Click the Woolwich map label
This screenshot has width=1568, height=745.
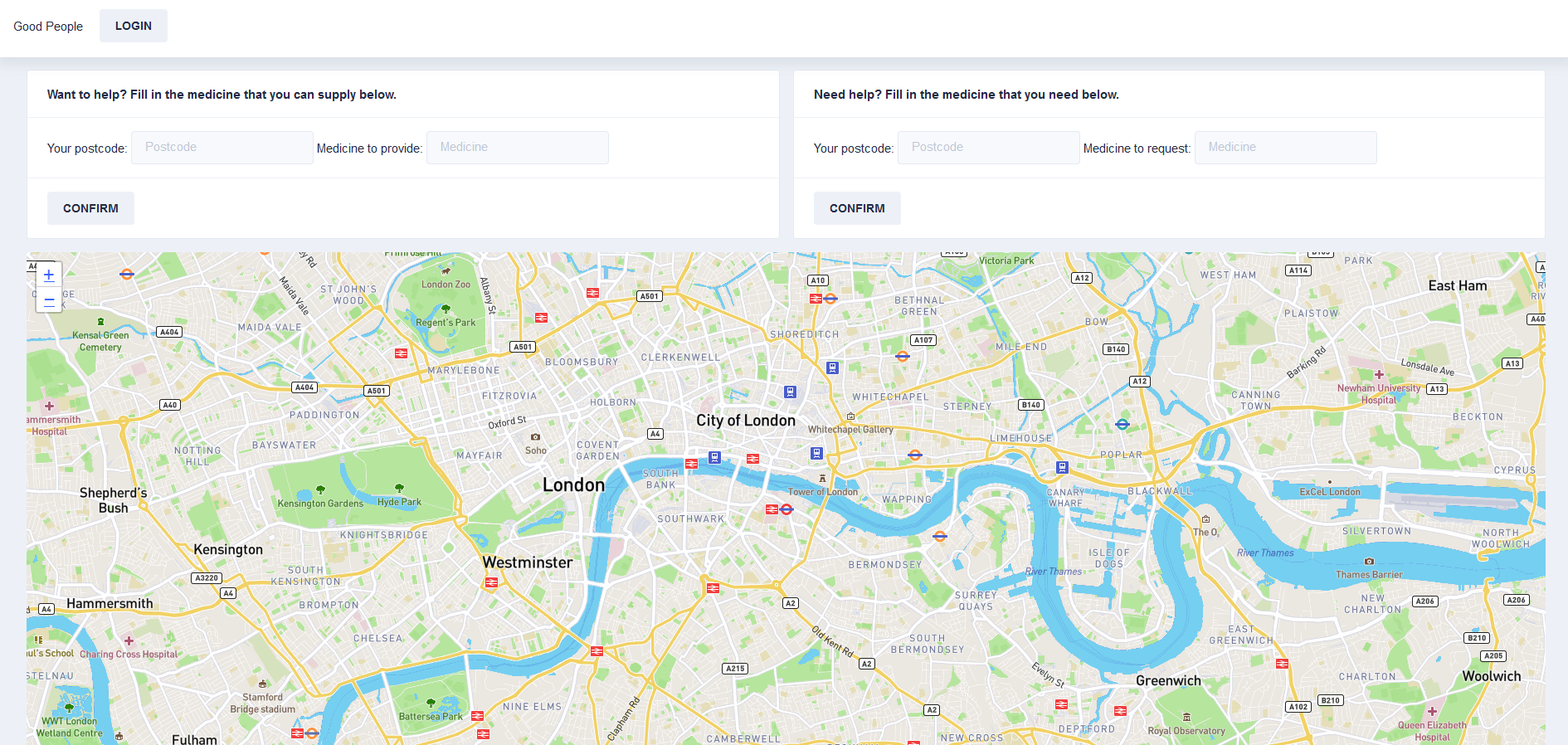(1492, 676)
